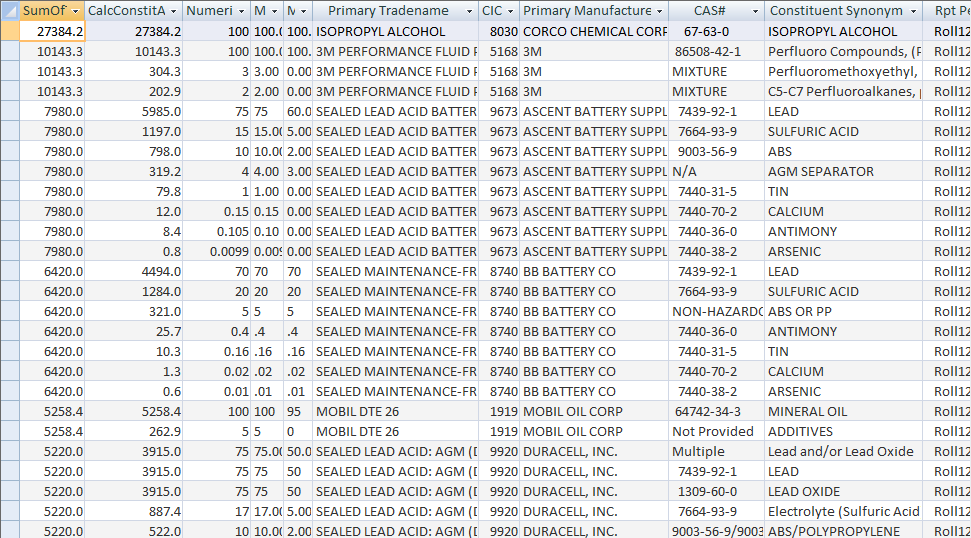Click the Numeri value 0.105
The height and width of the screenshot is (538, 971).
pos(217,232)
